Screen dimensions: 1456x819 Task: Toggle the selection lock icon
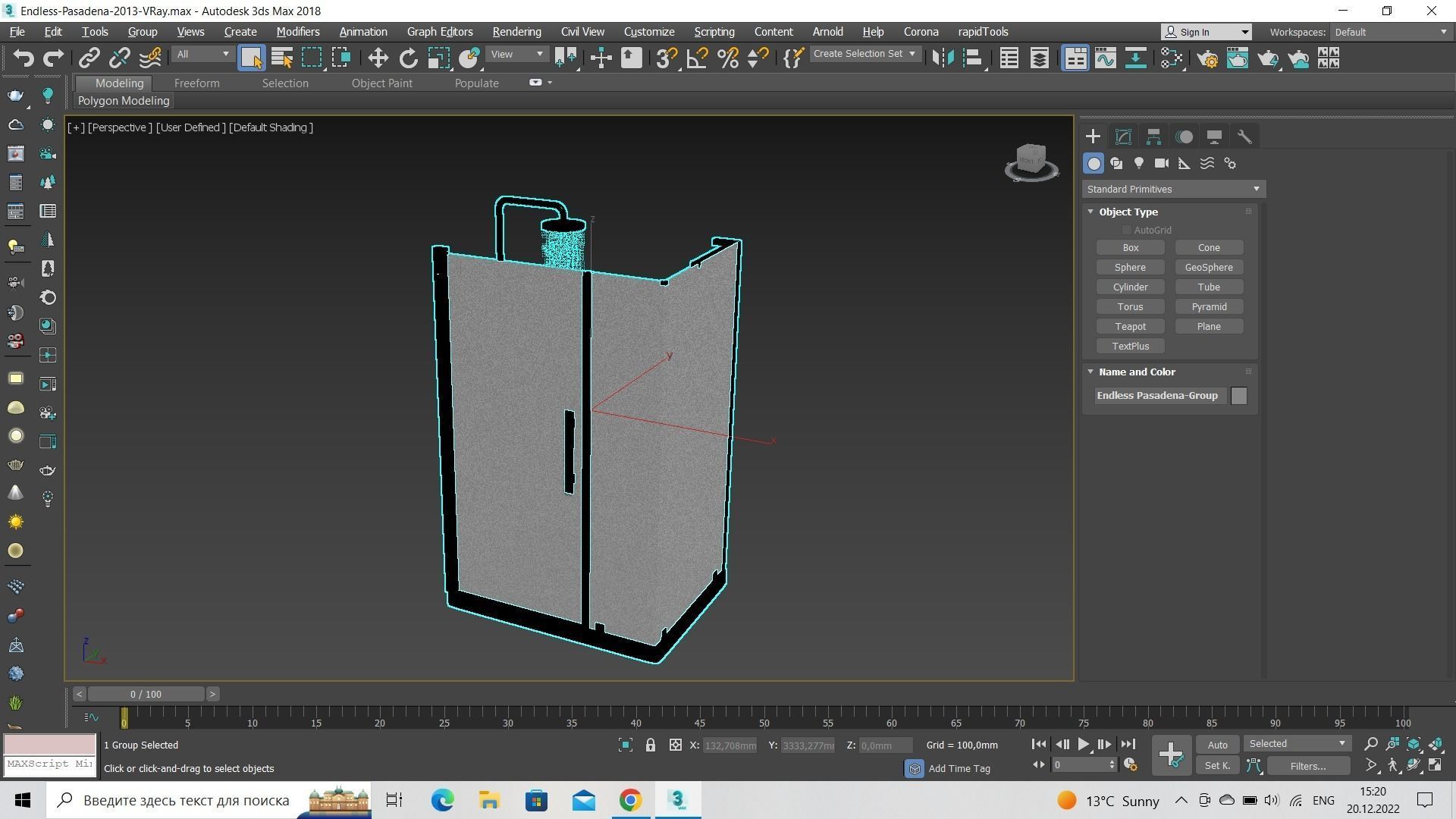(x=650, y=745)
